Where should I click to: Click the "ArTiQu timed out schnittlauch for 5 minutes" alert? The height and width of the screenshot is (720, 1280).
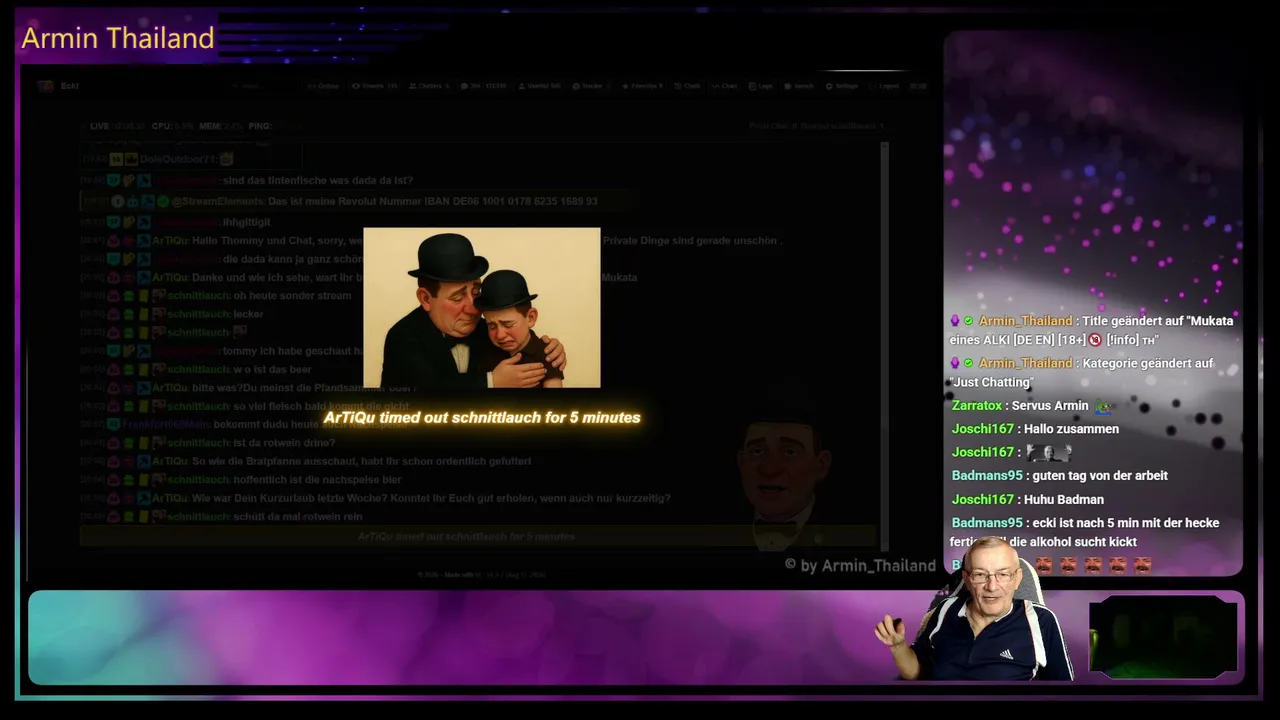482,418
